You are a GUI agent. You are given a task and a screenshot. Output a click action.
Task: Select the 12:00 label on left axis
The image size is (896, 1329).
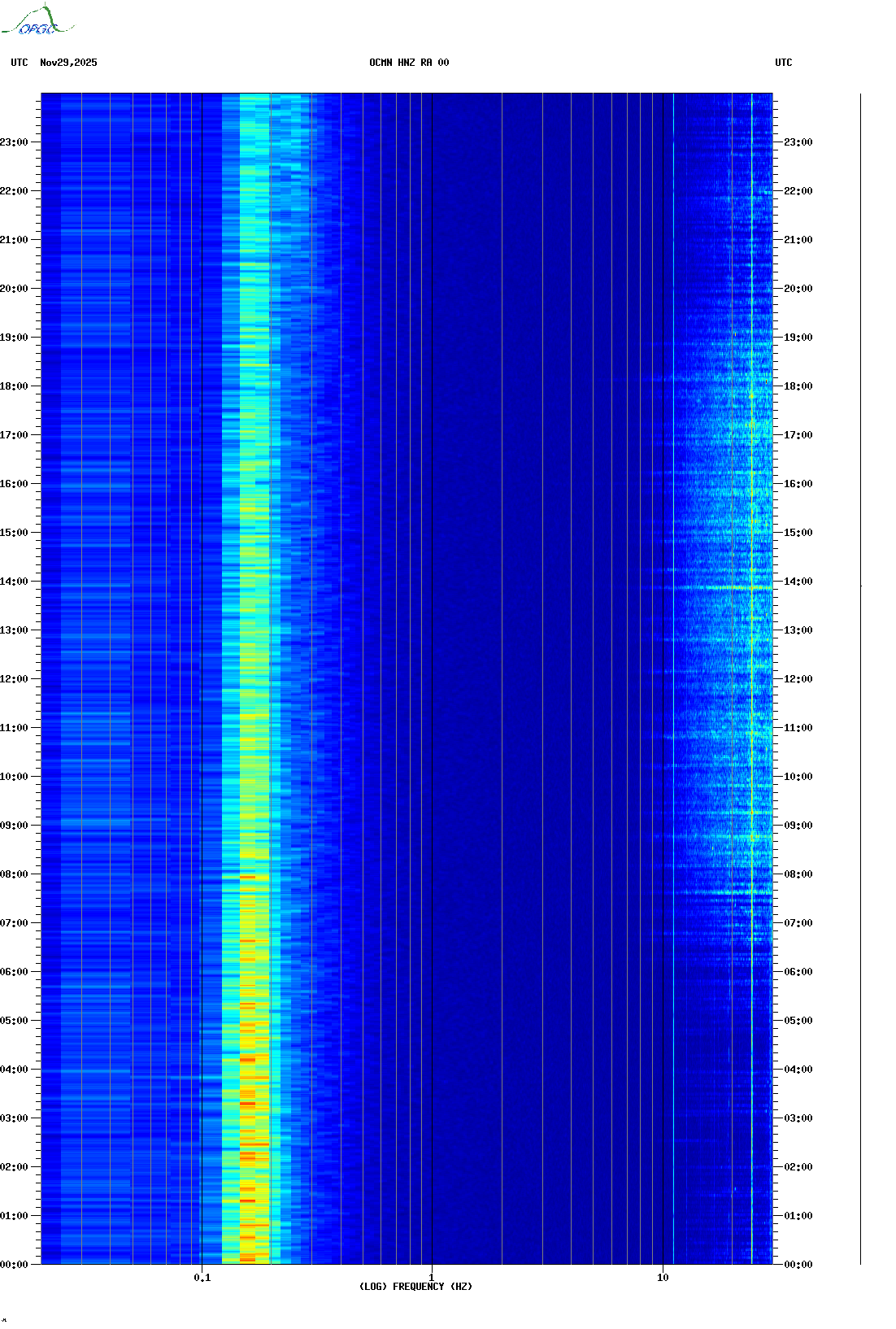[14, 679]
